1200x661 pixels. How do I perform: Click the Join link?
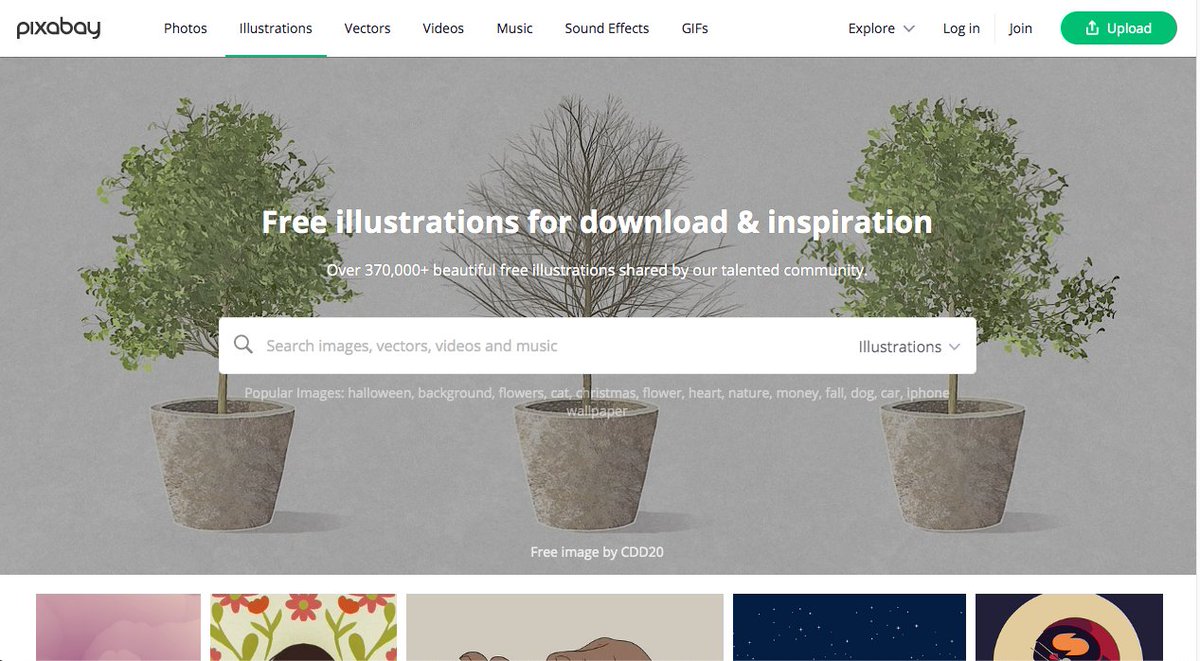pos(1020,28)
